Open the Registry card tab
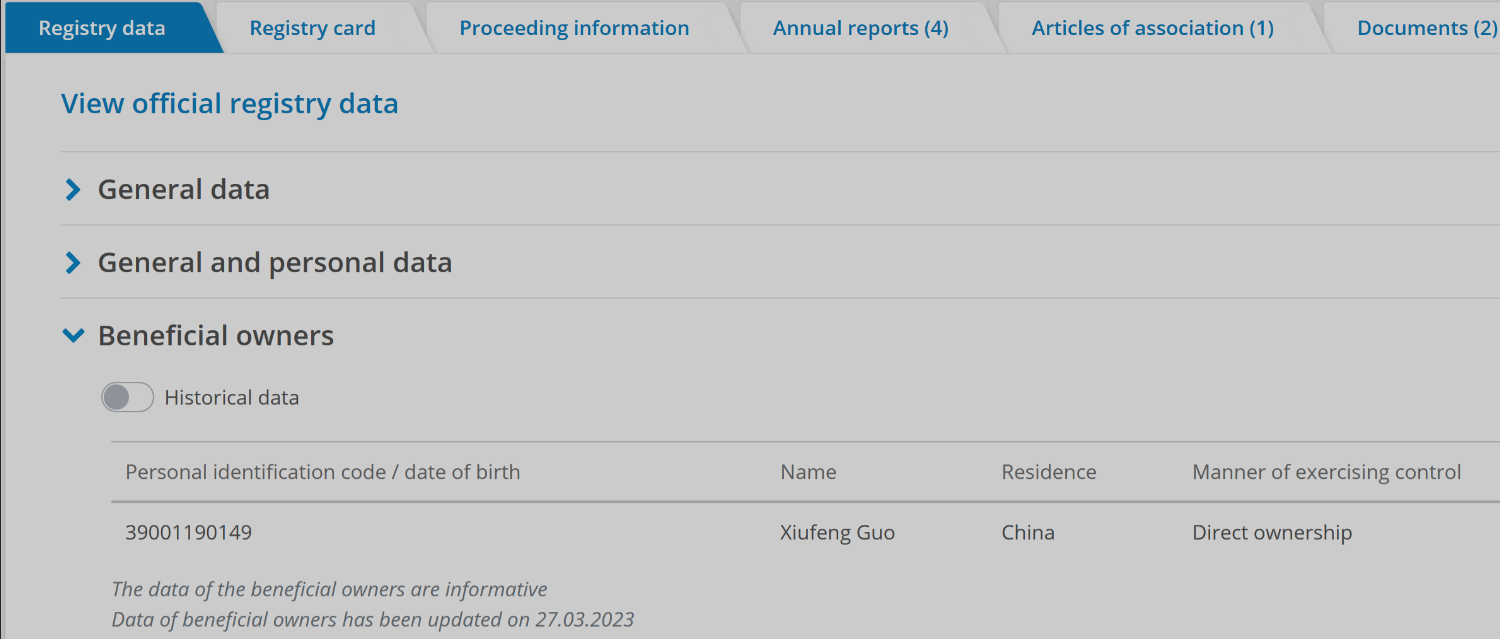Image resolution: width=1500 pixels, height=639 pixels. [x=313, y=28]
